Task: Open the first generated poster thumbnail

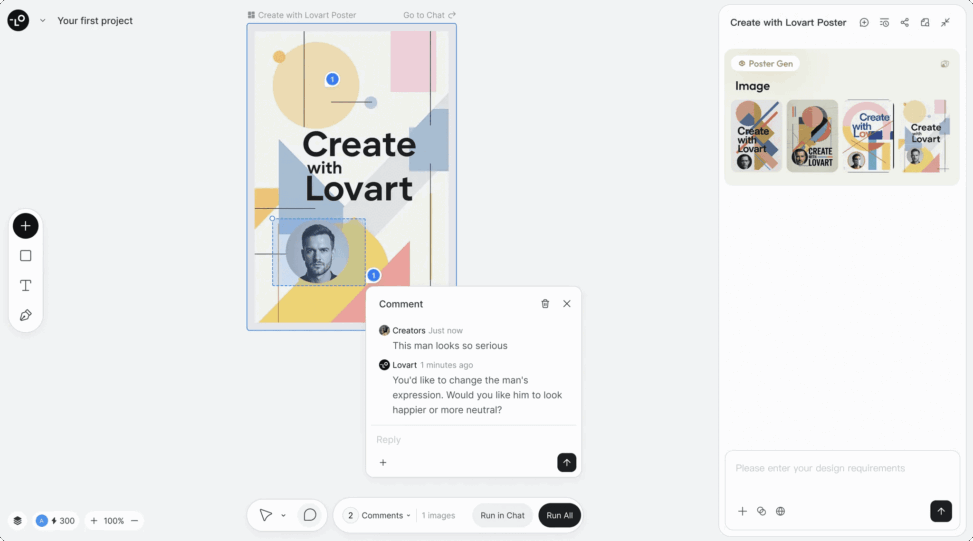Action: pos(756,136)
